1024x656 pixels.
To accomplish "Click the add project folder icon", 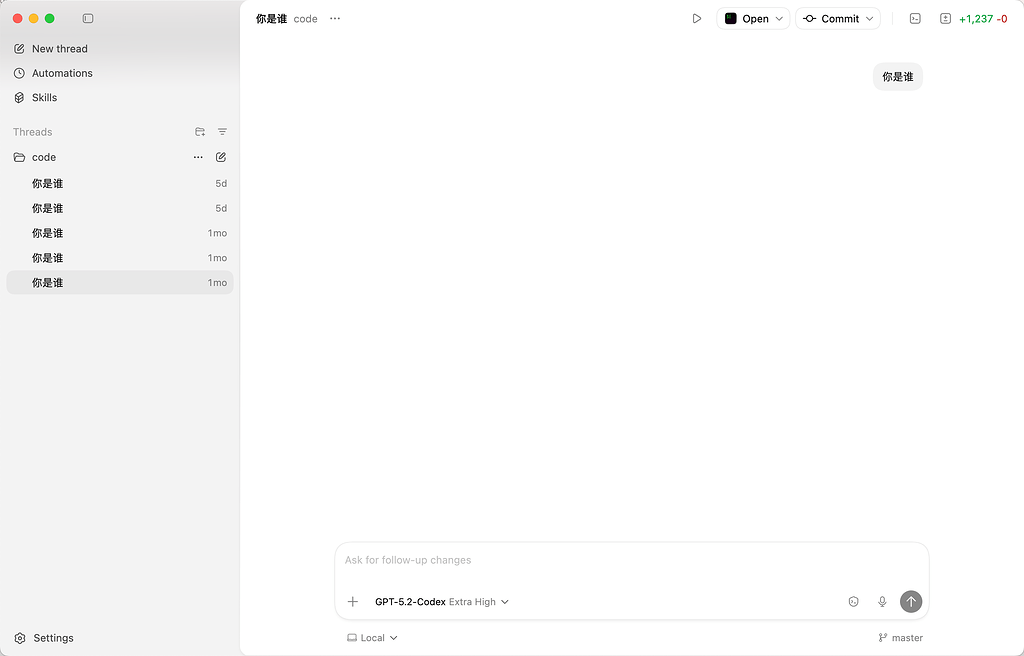I will click(x=200, y=132).
